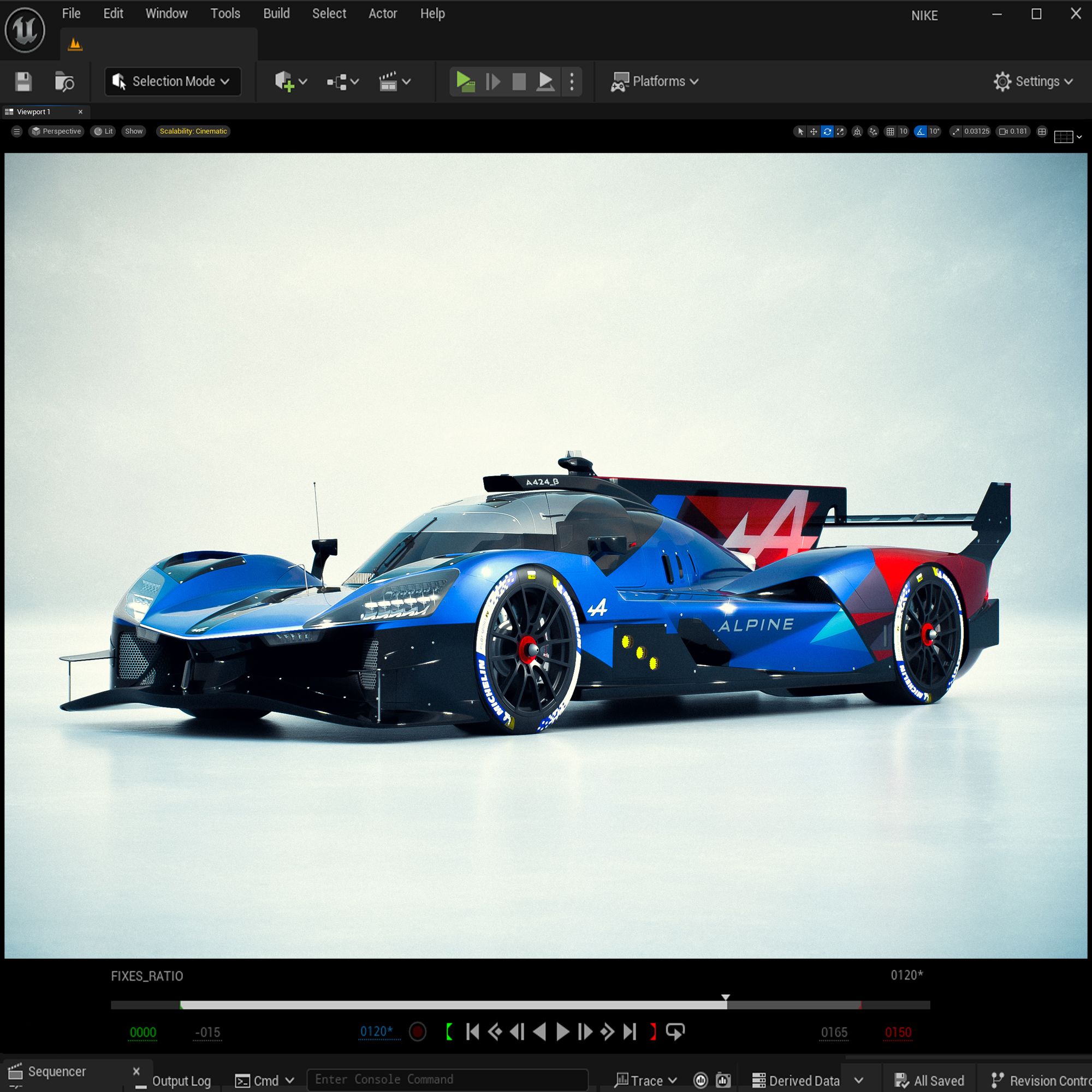The image size is (1092, 1092).
Task: Click the Scale transform tool
Action: pos(840,131)
